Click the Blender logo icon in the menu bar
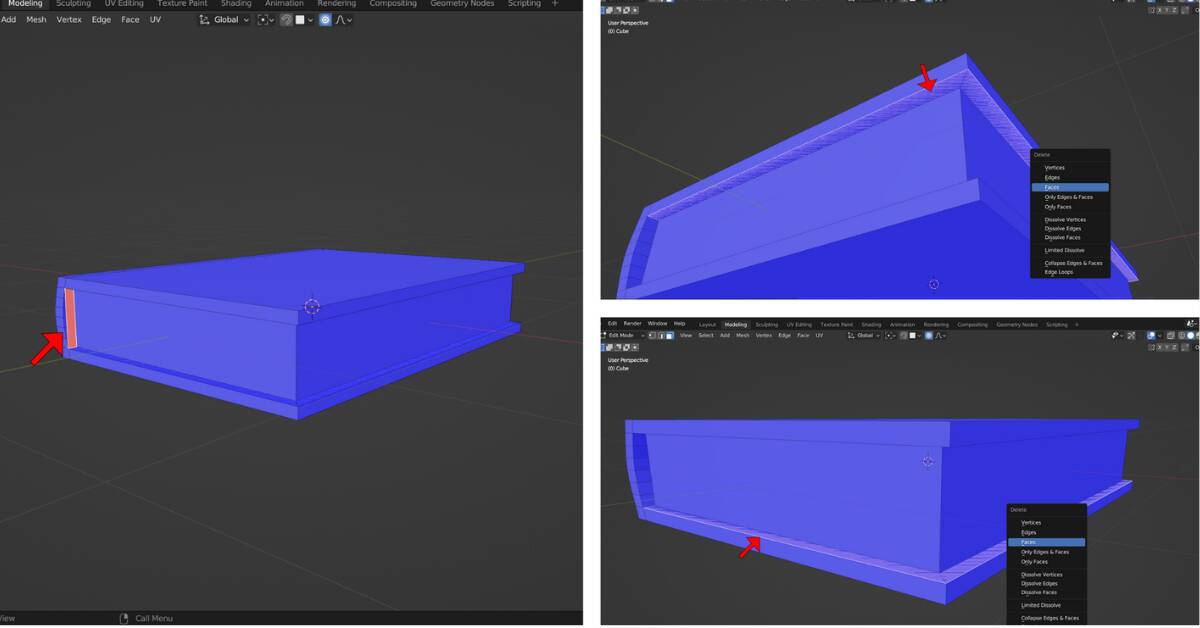 pyautogui.click(x=603, y=323)
